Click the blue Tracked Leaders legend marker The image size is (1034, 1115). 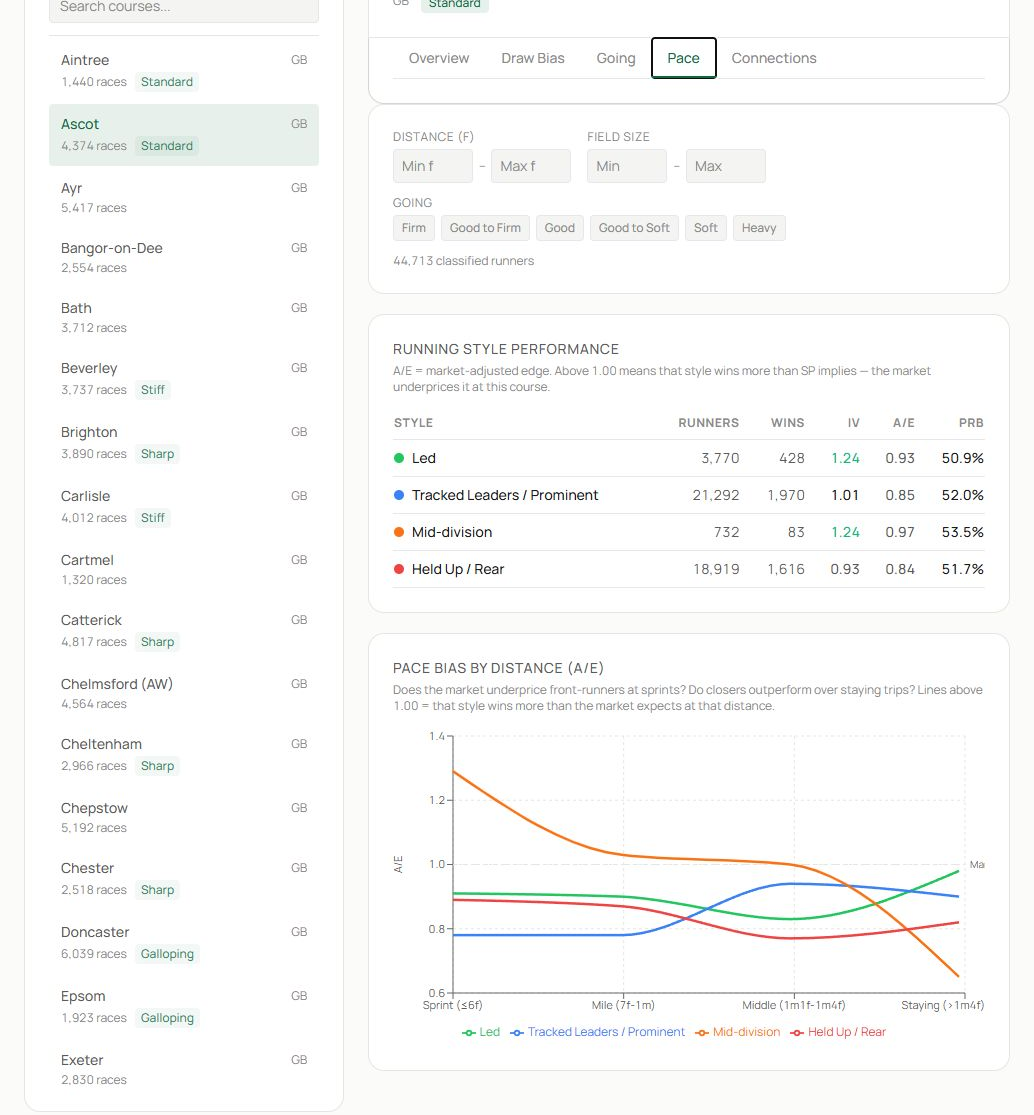517,1033
